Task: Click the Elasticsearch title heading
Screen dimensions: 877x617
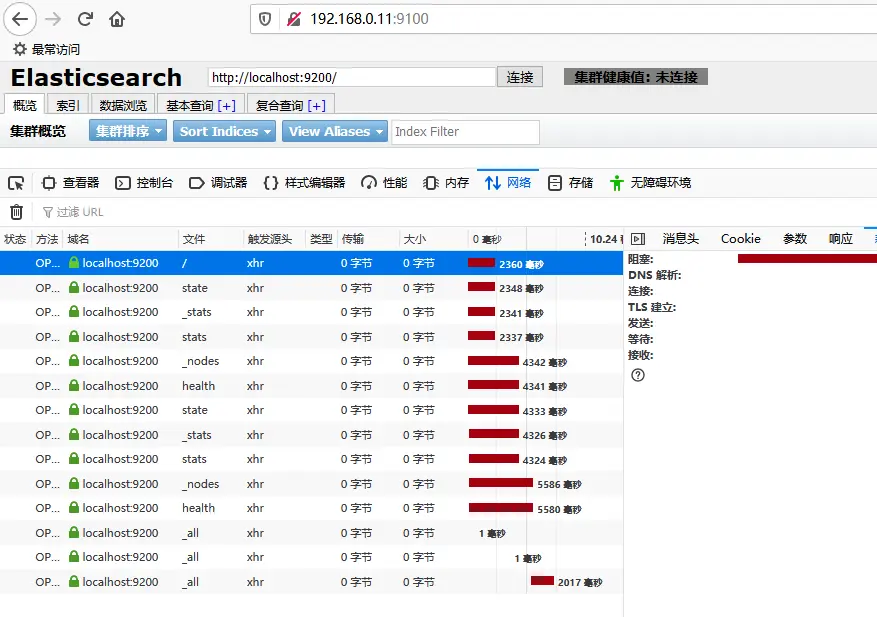Action: (96, 77)
